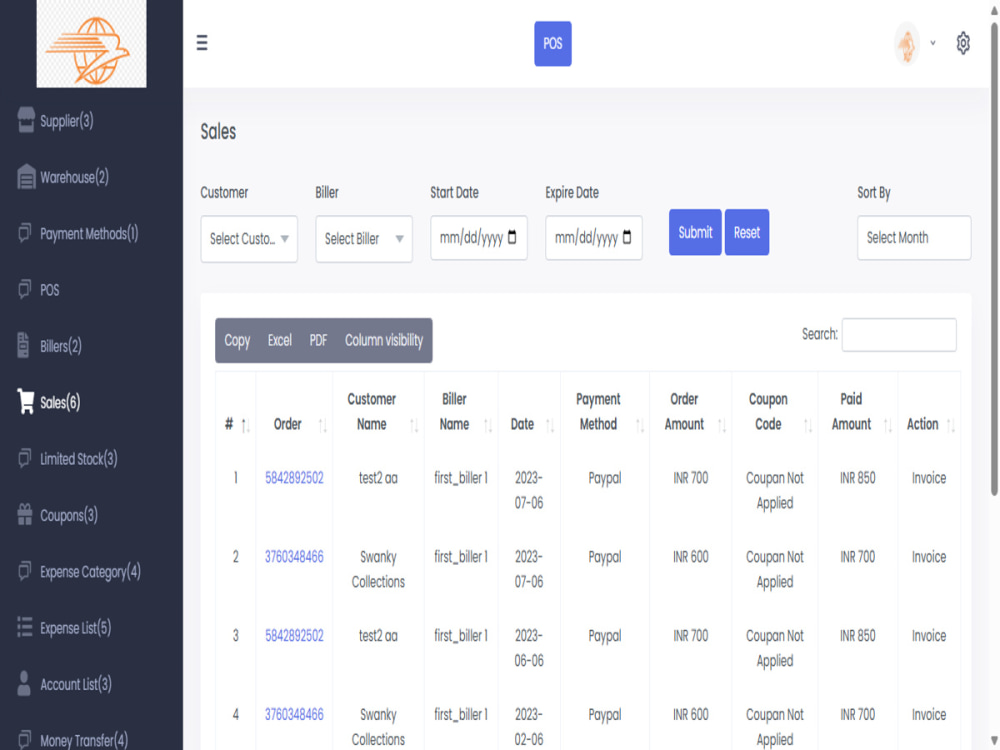Viewport: 1000px width, 750px height.
Task: Click Invoice in row 3
Action: pyautogui.click(x=929, y=636)
